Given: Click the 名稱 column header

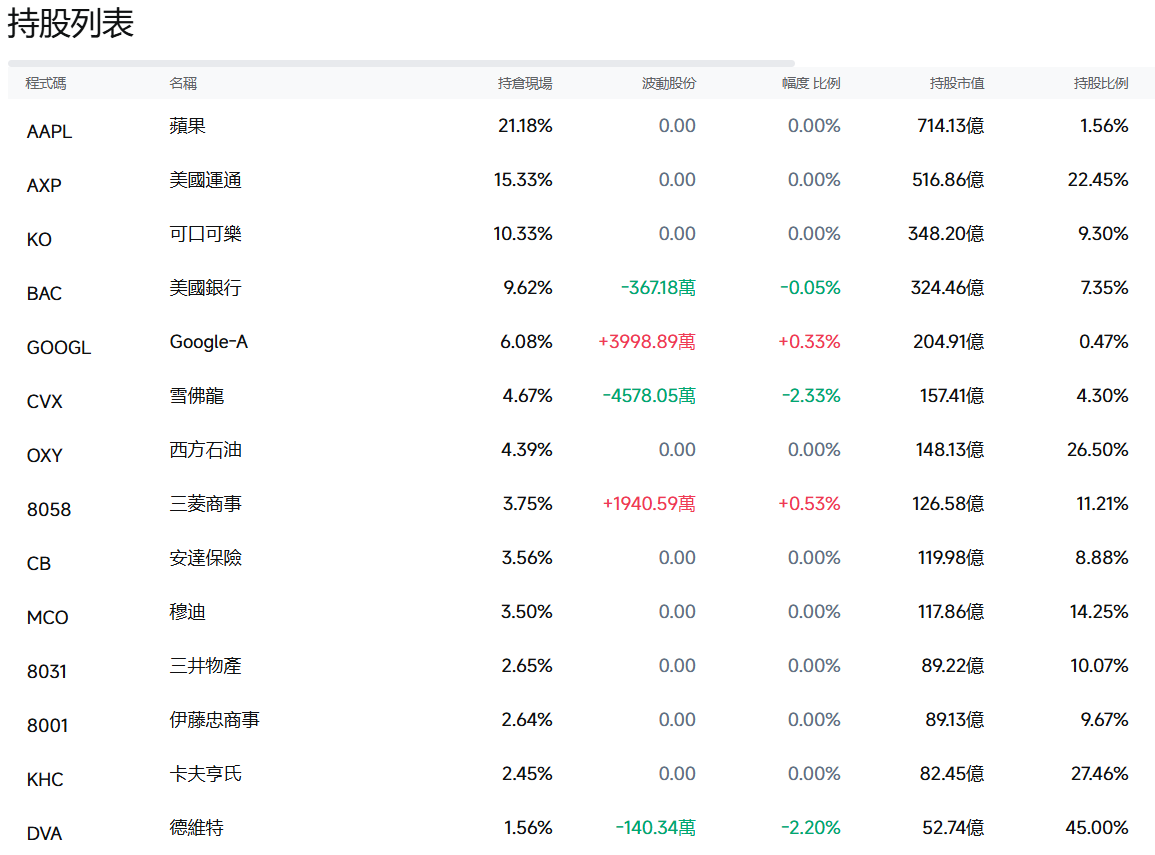Looking at the screenshot, I should point(183,83).
